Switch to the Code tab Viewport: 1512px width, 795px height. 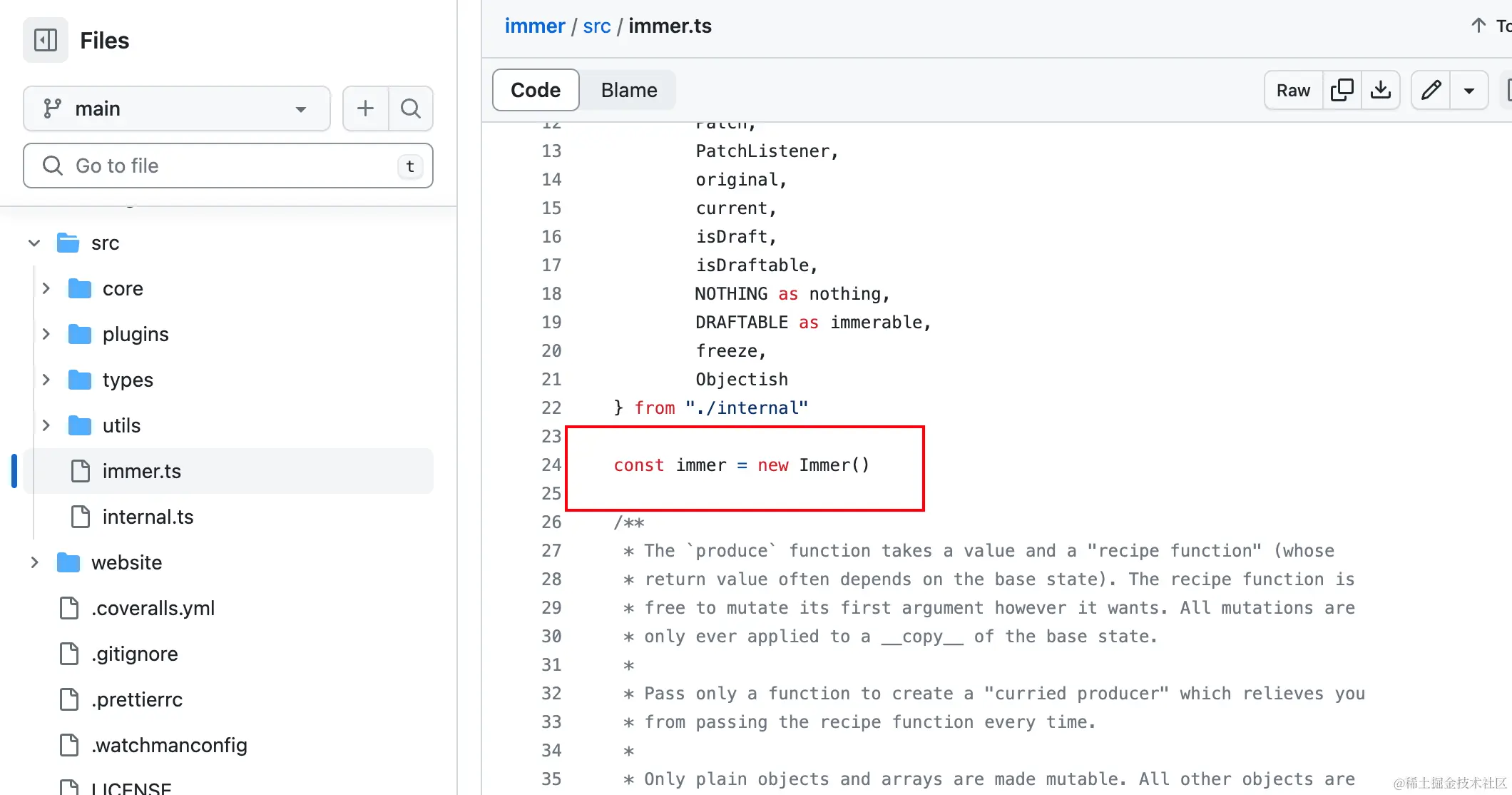pyautogui.click(x=535, y=90)
